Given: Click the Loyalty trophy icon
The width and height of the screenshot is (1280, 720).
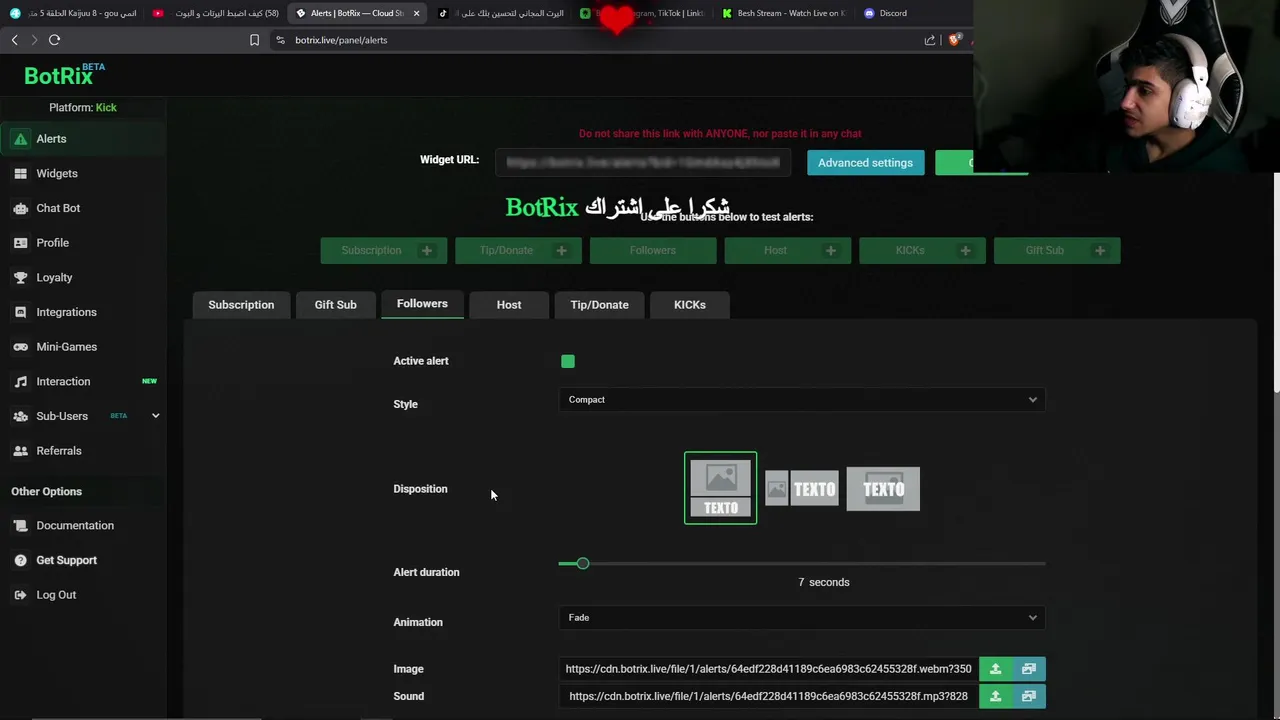Looking at the screenshot, I should click(20, 277).
